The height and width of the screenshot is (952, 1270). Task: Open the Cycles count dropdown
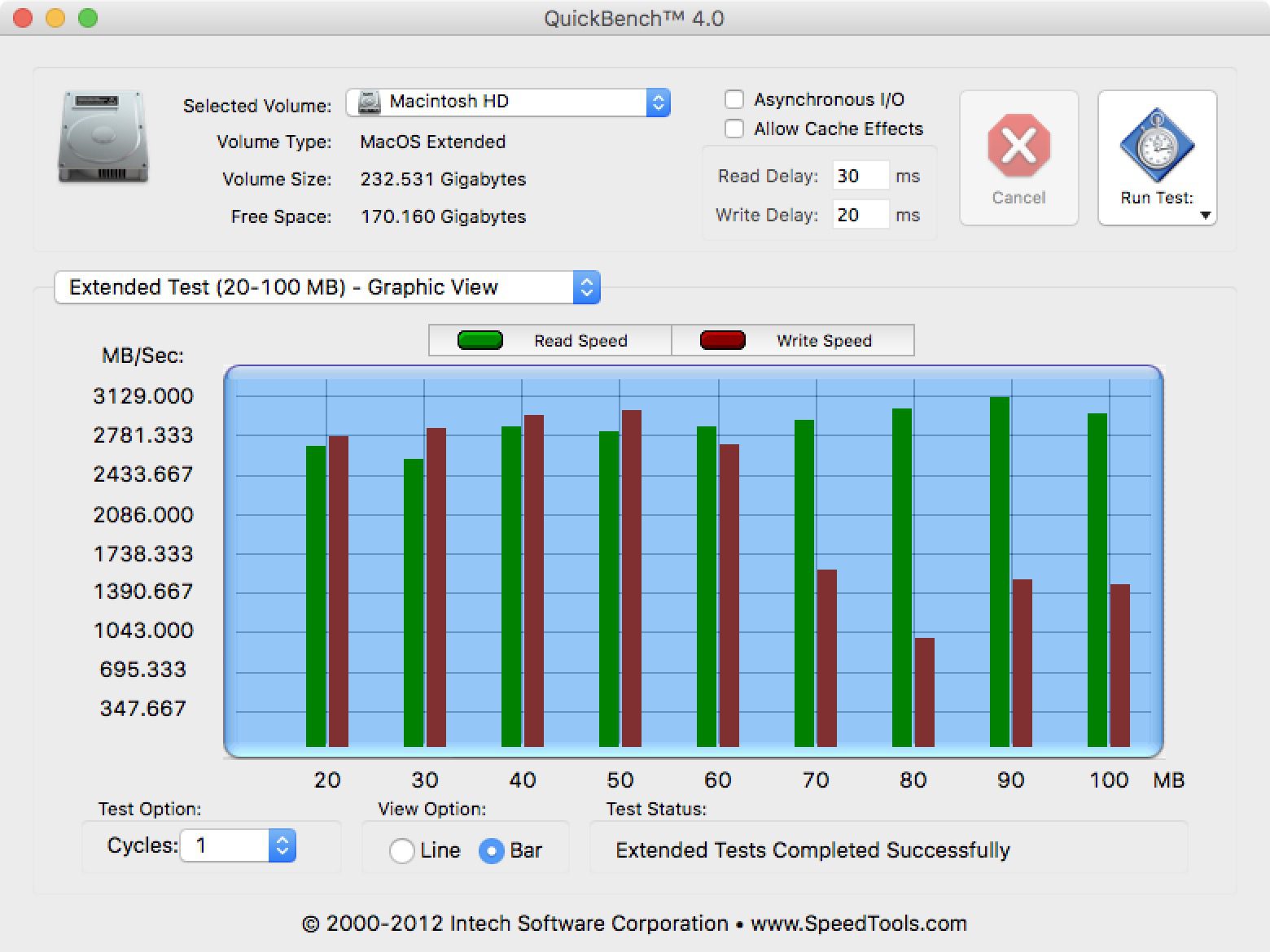click(238, 845)
